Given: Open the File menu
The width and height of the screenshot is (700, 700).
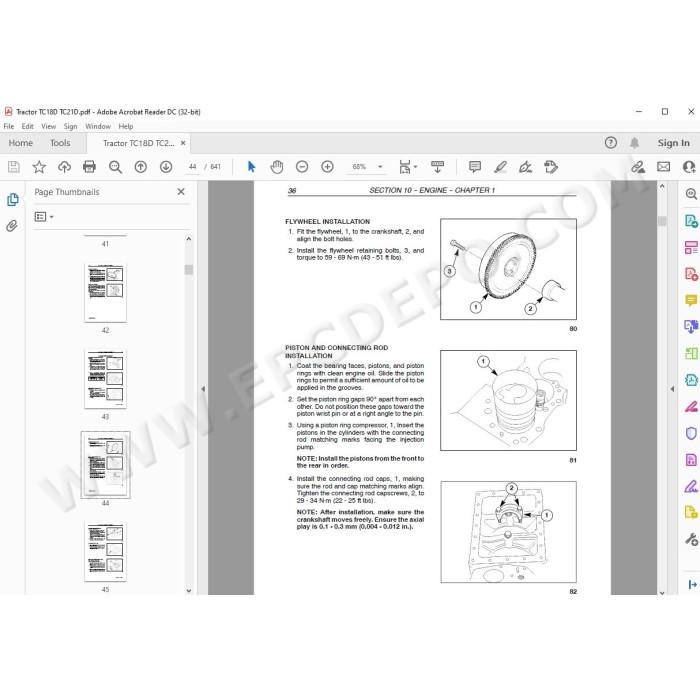Looking at the screenshot, I should point(8,126).
